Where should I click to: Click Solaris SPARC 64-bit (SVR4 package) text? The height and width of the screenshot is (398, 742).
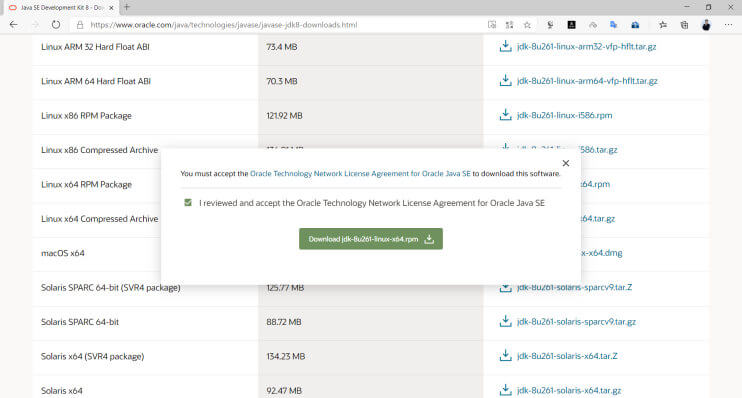pyautogui.click(x=110, y=288)
